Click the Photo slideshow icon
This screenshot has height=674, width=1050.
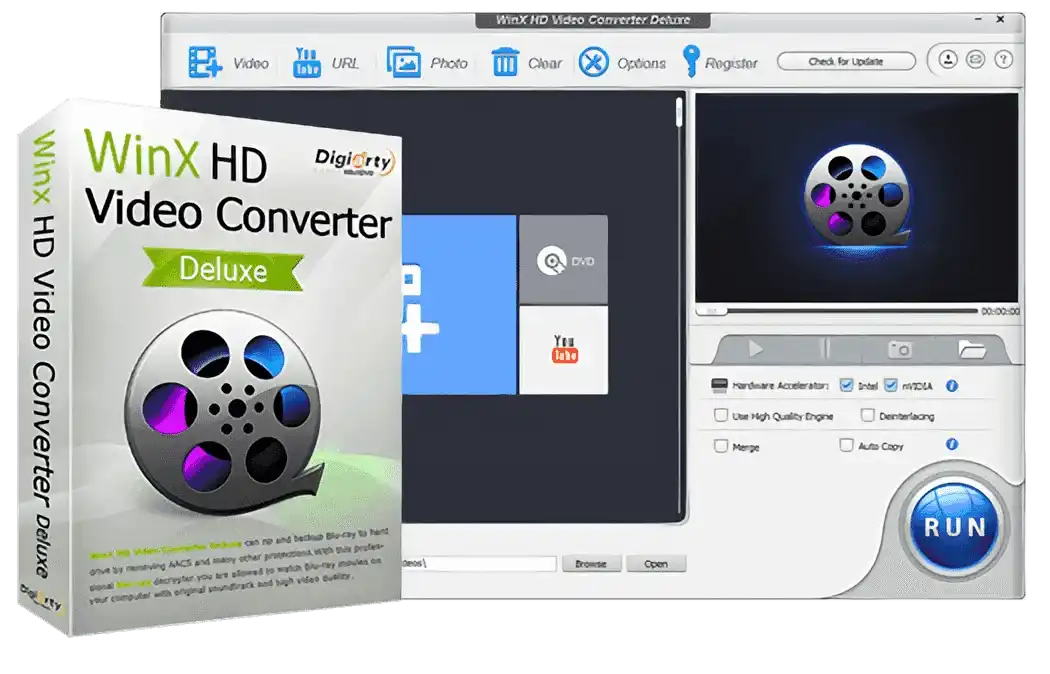[x=404, y=62]
